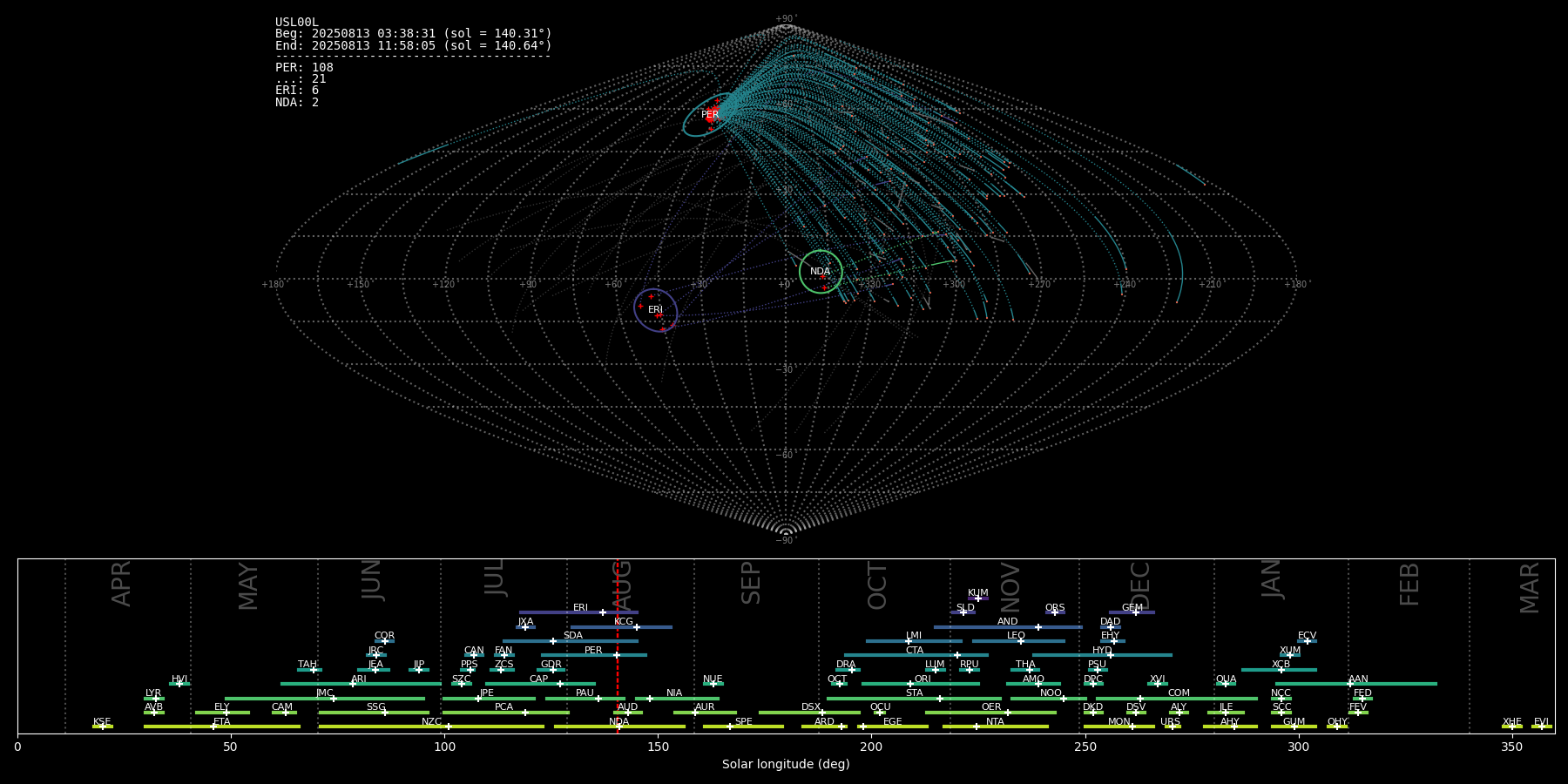Click the CAP shower label in timeline
The image size is (1568, 784).
point(539,679)
